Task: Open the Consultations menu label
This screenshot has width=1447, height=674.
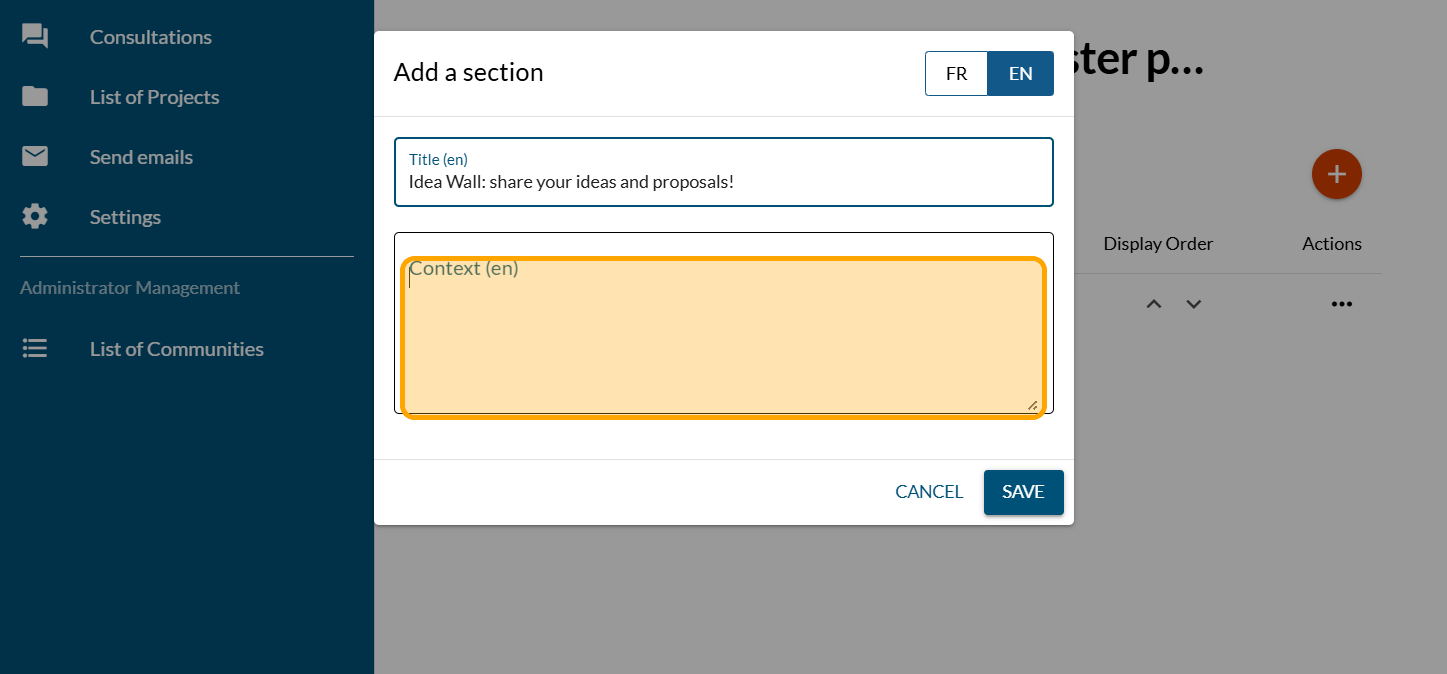Action: [151, 37]
